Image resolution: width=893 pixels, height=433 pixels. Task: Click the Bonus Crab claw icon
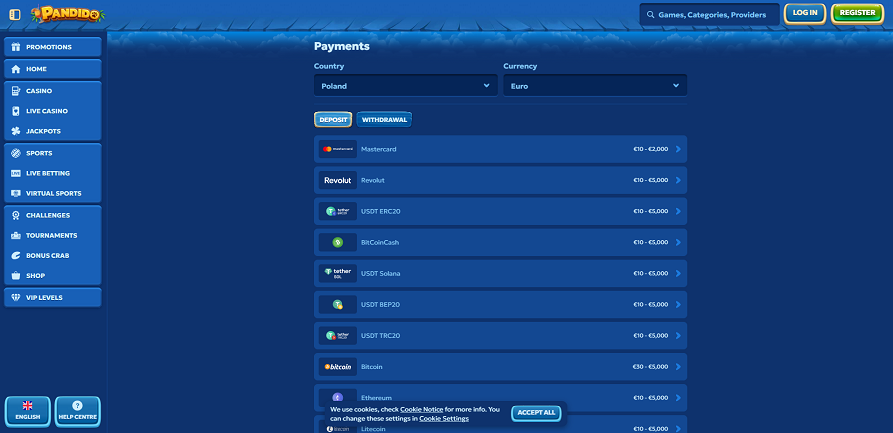click(16, 255)
